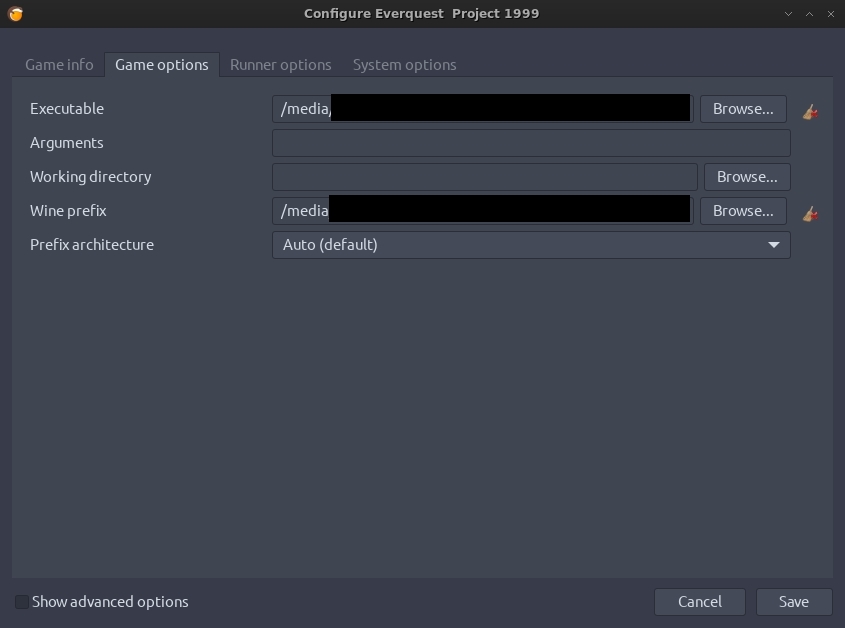Select the Game options tab
Screen dimensions: 845x628
(x=162, y=65)
